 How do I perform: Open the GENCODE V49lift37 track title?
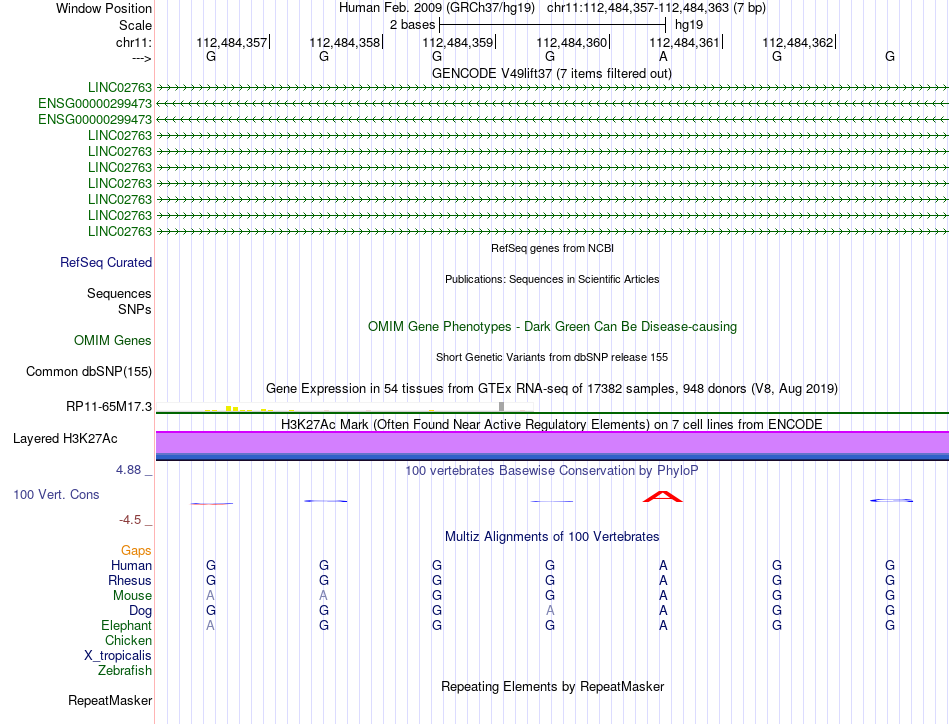coord(552,73)
